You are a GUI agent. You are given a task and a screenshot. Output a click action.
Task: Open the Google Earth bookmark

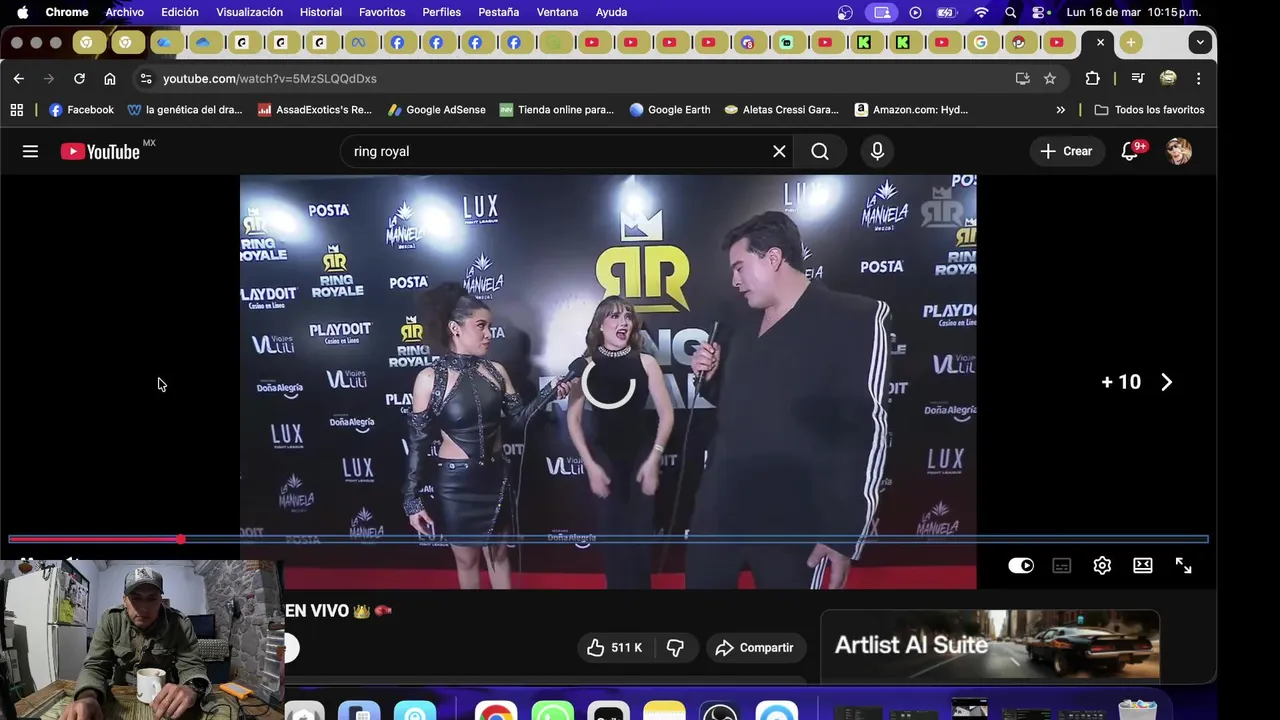(670, 110)
